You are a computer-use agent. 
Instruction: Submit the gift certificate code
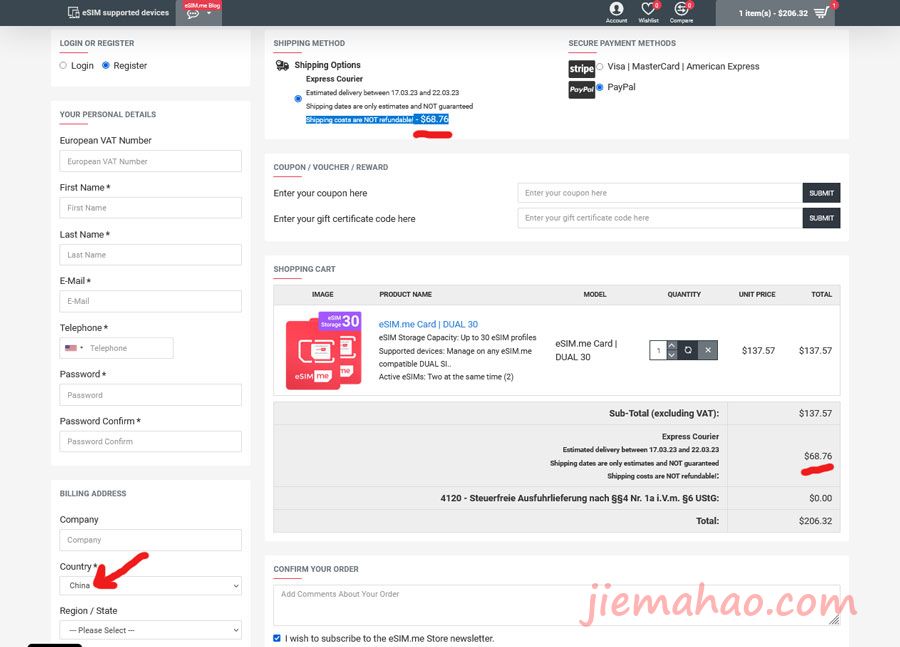coord(821,218)
